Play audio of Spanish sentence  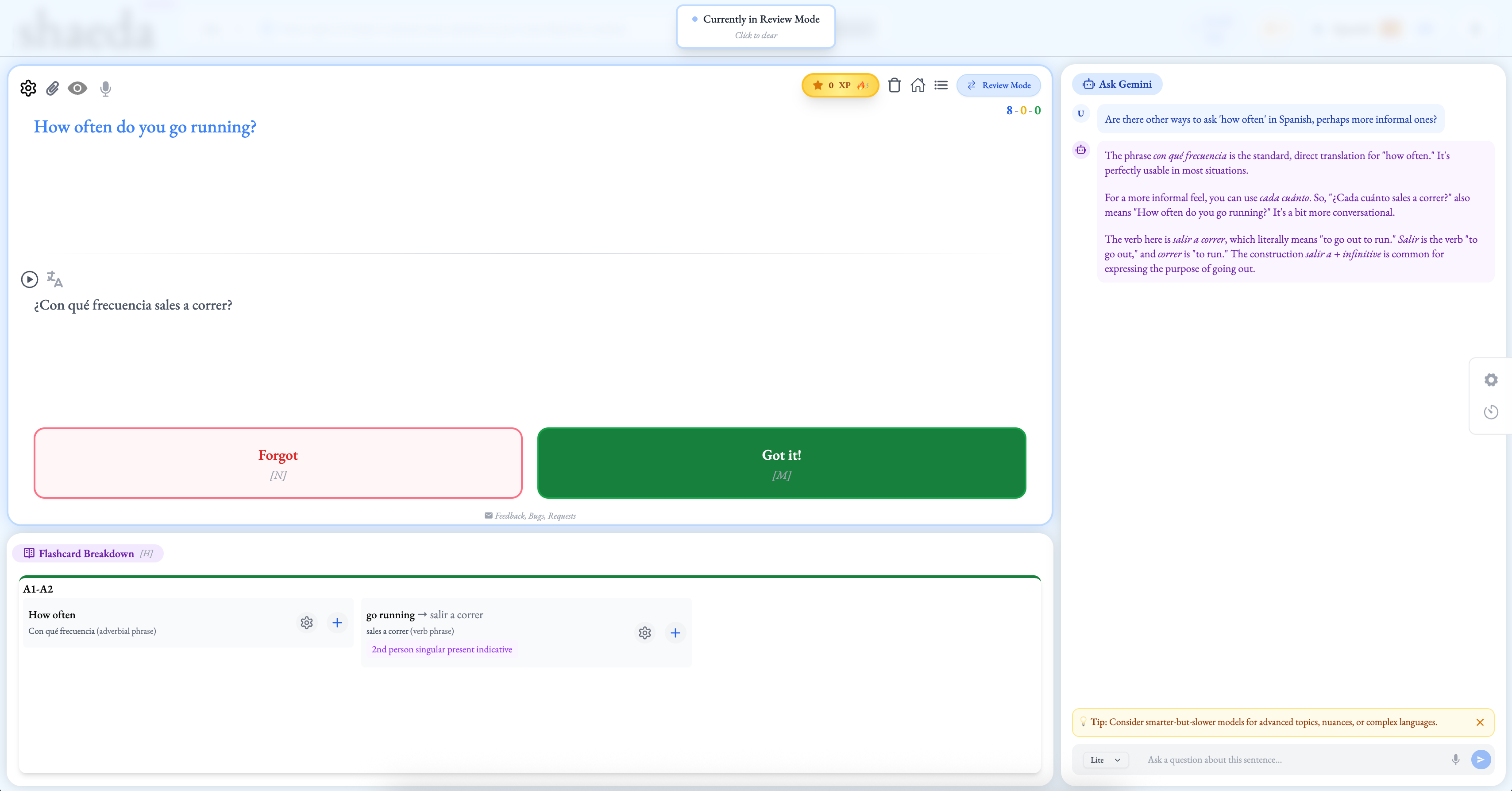[29, 279]
